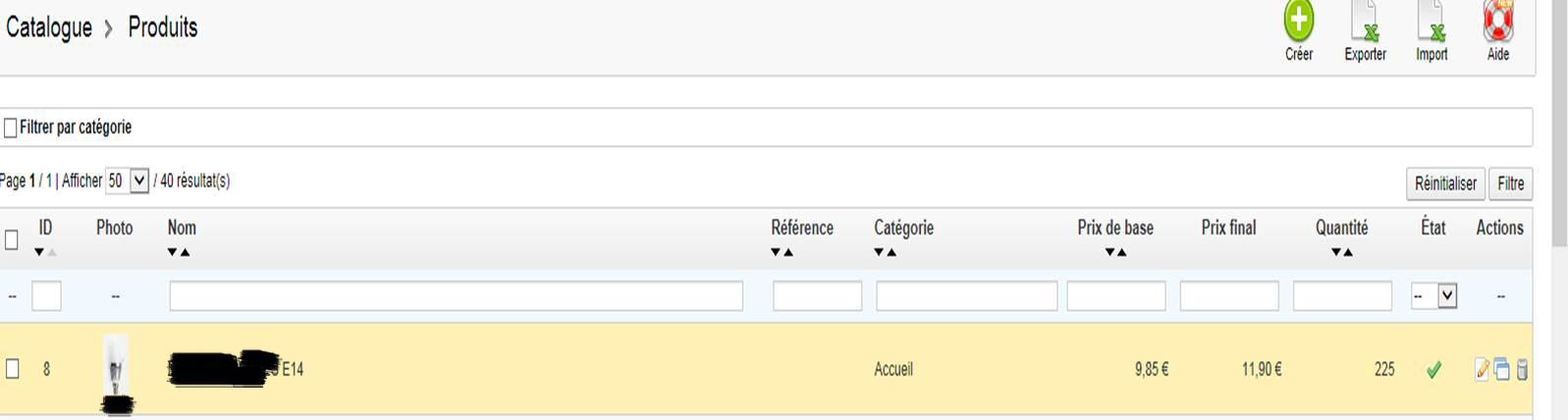The width and height of the screenshot is (1568, 420).
Task: Delete product 8 with the trash icon
Action: pyautogui.click(x=1522, y=370)
